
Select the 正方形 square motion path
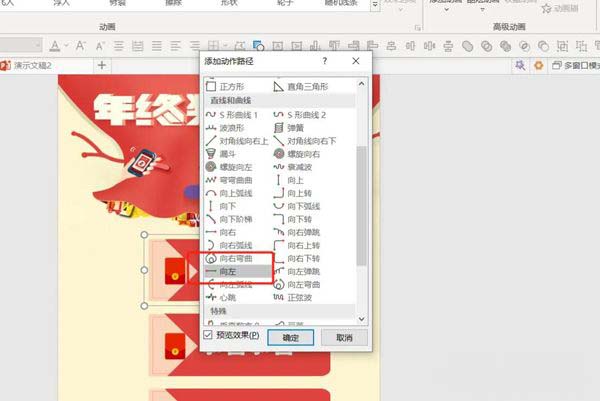(x=225, y=86)
